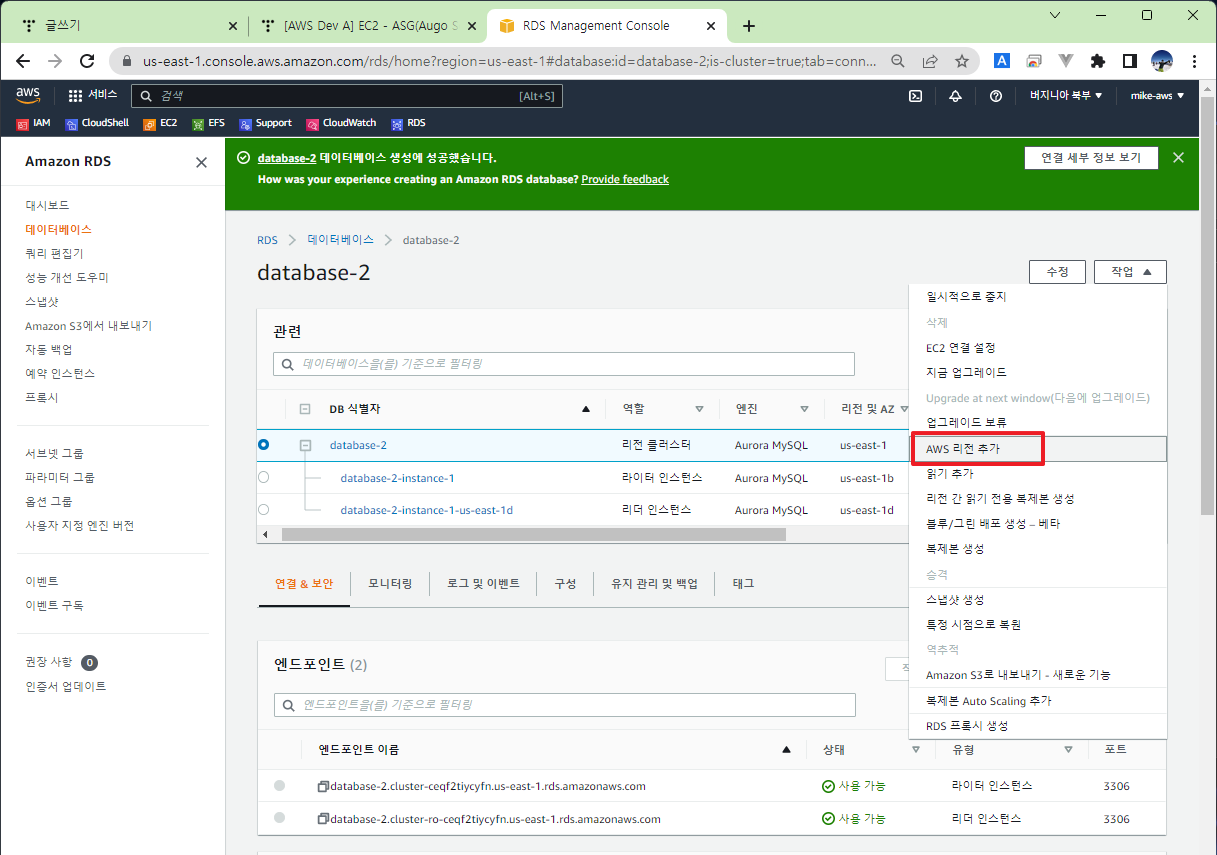This screenshot has height=855, width=1217.
Task: Switch to the 모니터링 tab
Action: tap(390, 584)
